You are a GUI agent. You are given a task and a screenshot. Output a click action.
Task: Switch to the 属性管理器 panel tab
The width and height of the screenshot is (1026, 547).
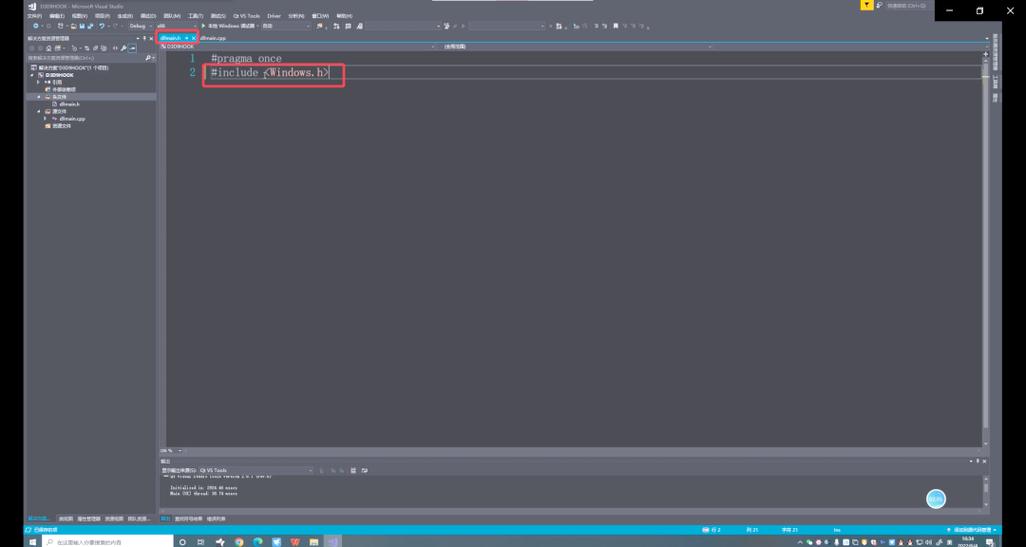pos(89,519)
